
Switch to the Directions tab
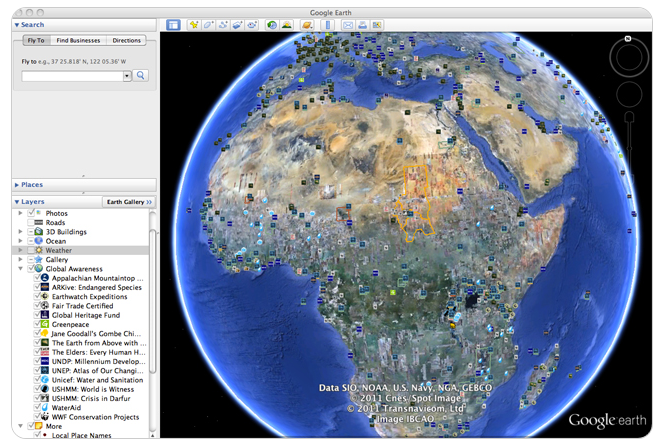click(126, 40)
